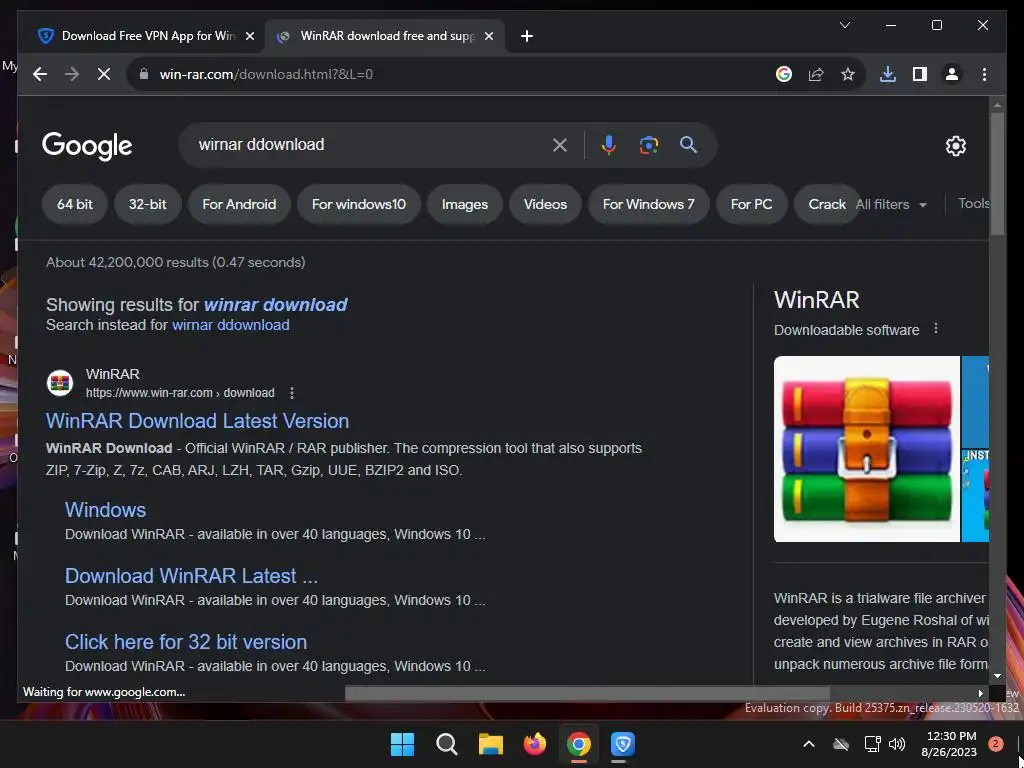Go back using the browser back arrow
Image resolution: width=1024 pixels, height=768 pixels.
tap(40, 74)
